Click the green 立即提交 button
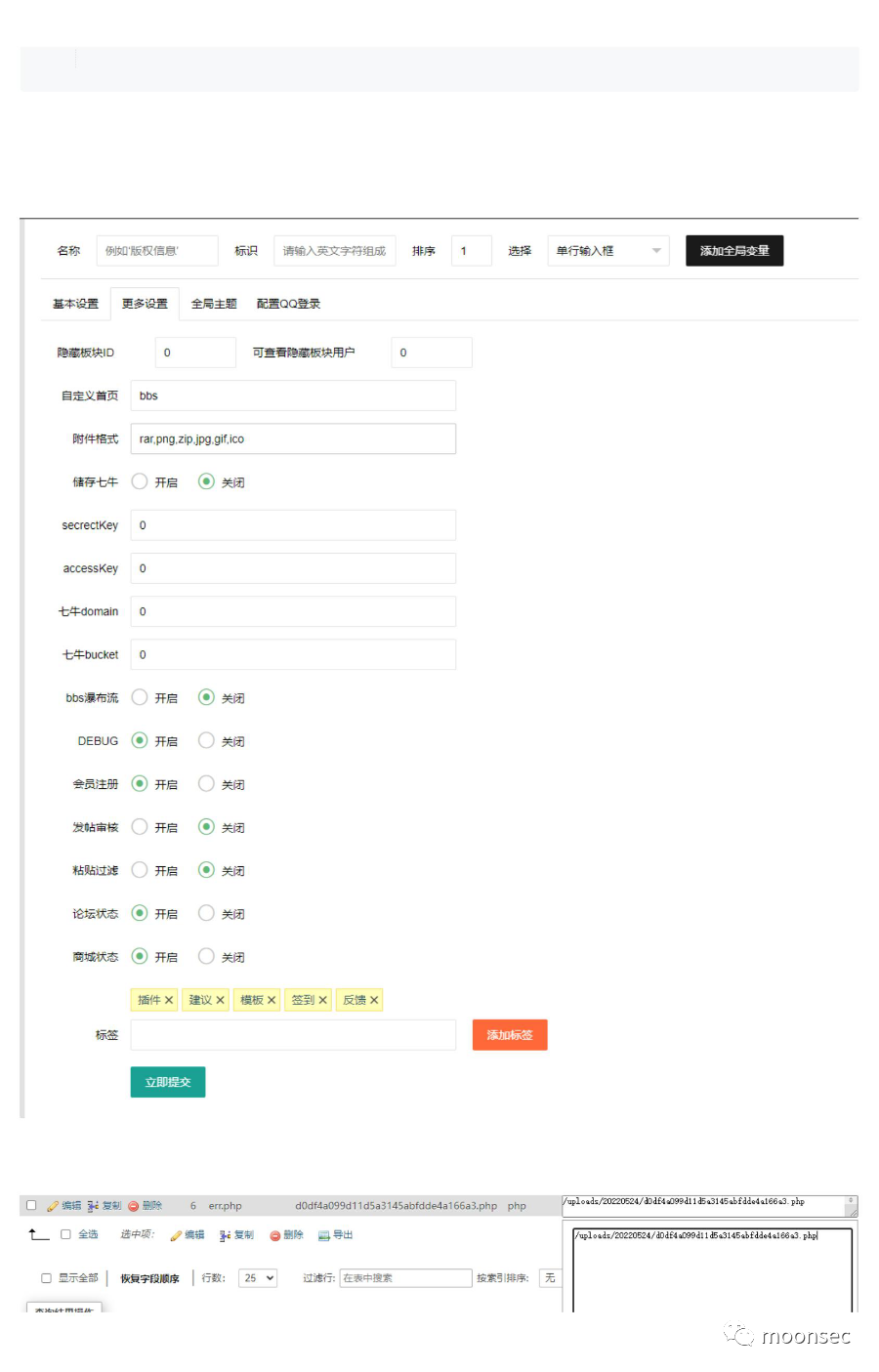The image size is (879, 1372). (168, 1082)
